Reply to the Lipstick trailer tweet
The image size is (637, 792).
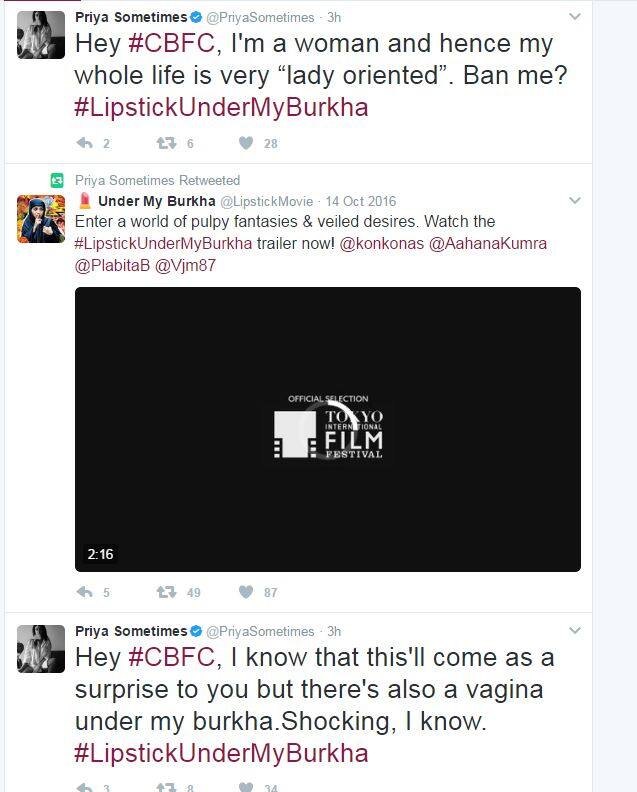click(x=84, y=592)
